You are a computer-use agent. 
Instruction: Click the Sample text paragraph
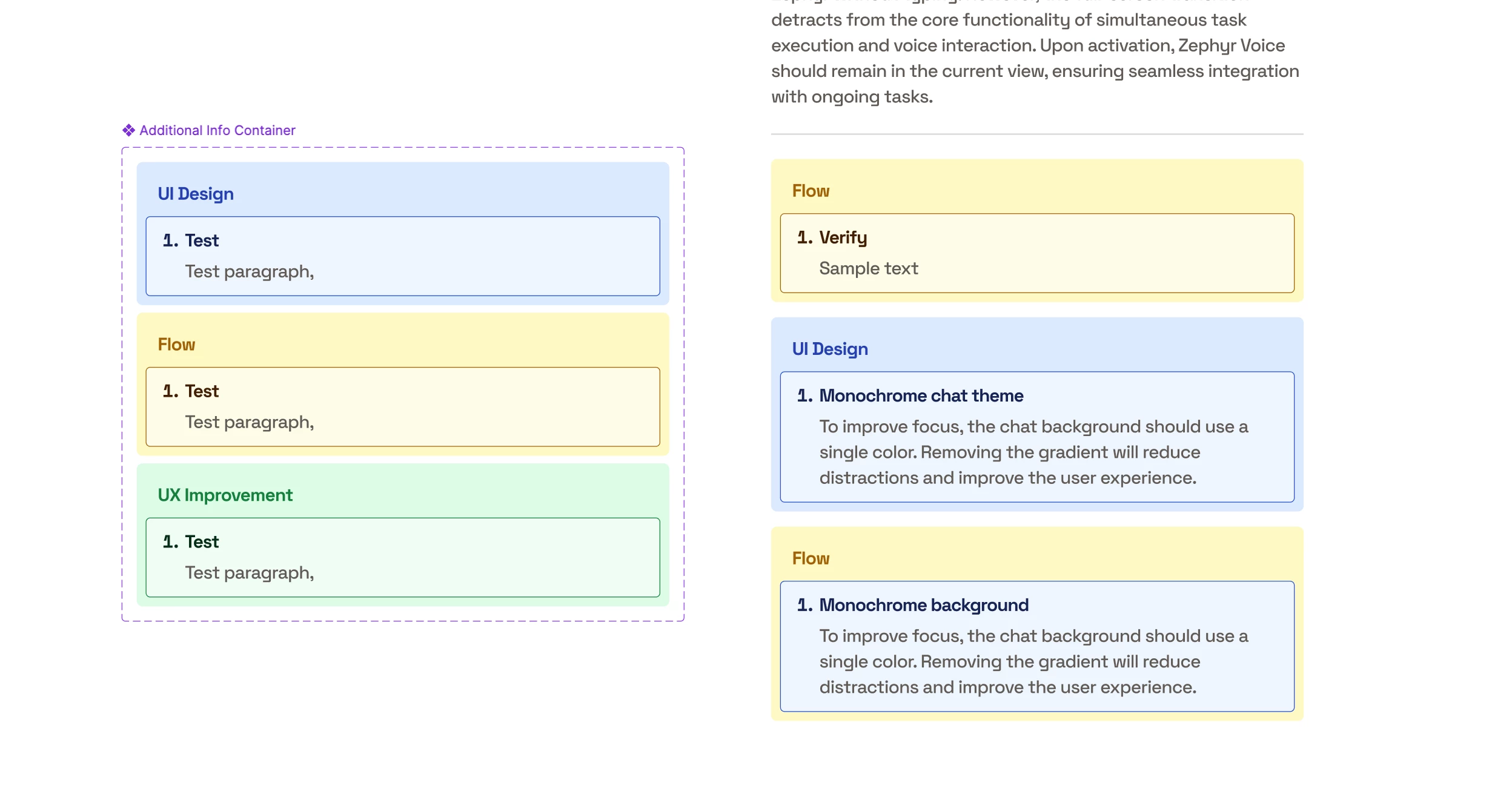click(868, 268)
